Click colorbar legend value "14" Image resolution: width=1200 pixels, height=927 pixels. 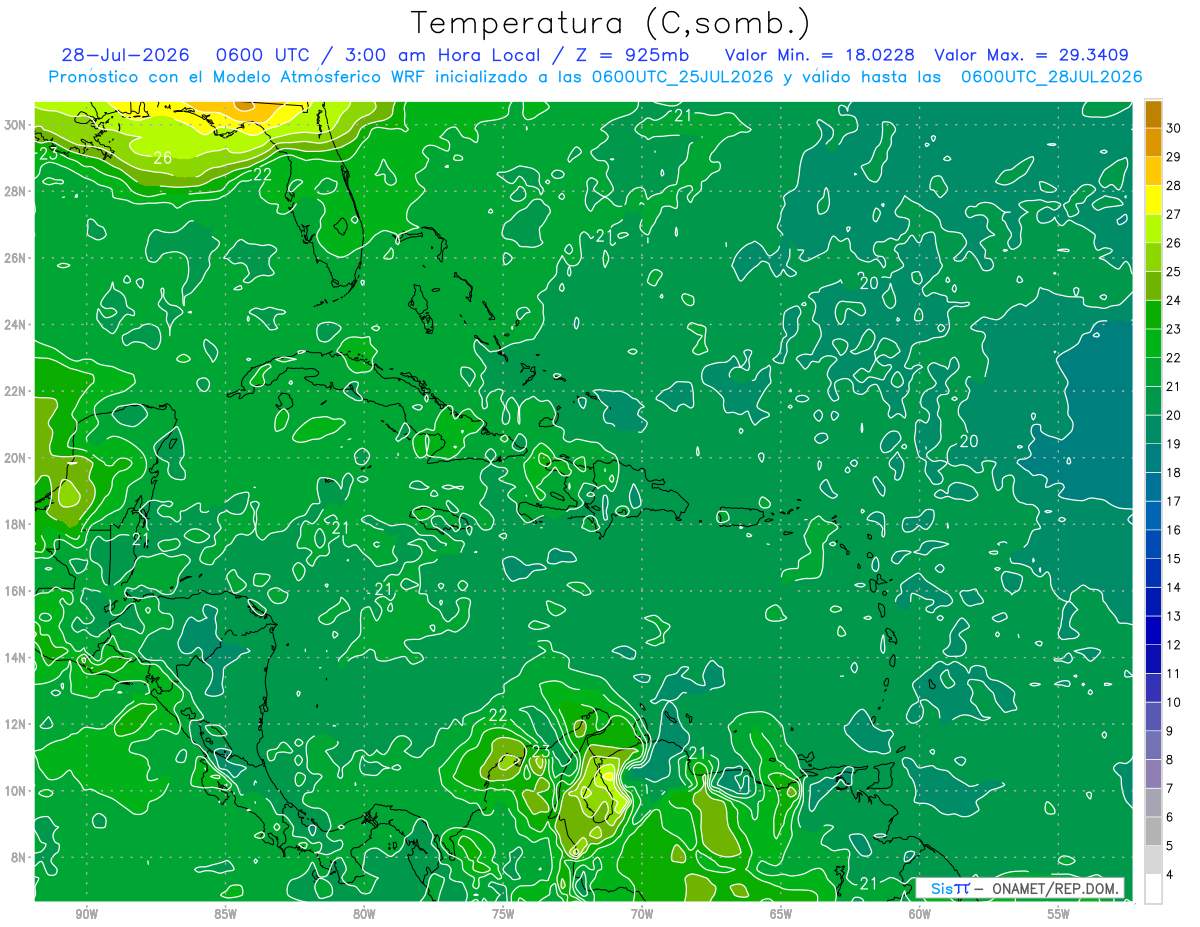tap(1174, 587)
